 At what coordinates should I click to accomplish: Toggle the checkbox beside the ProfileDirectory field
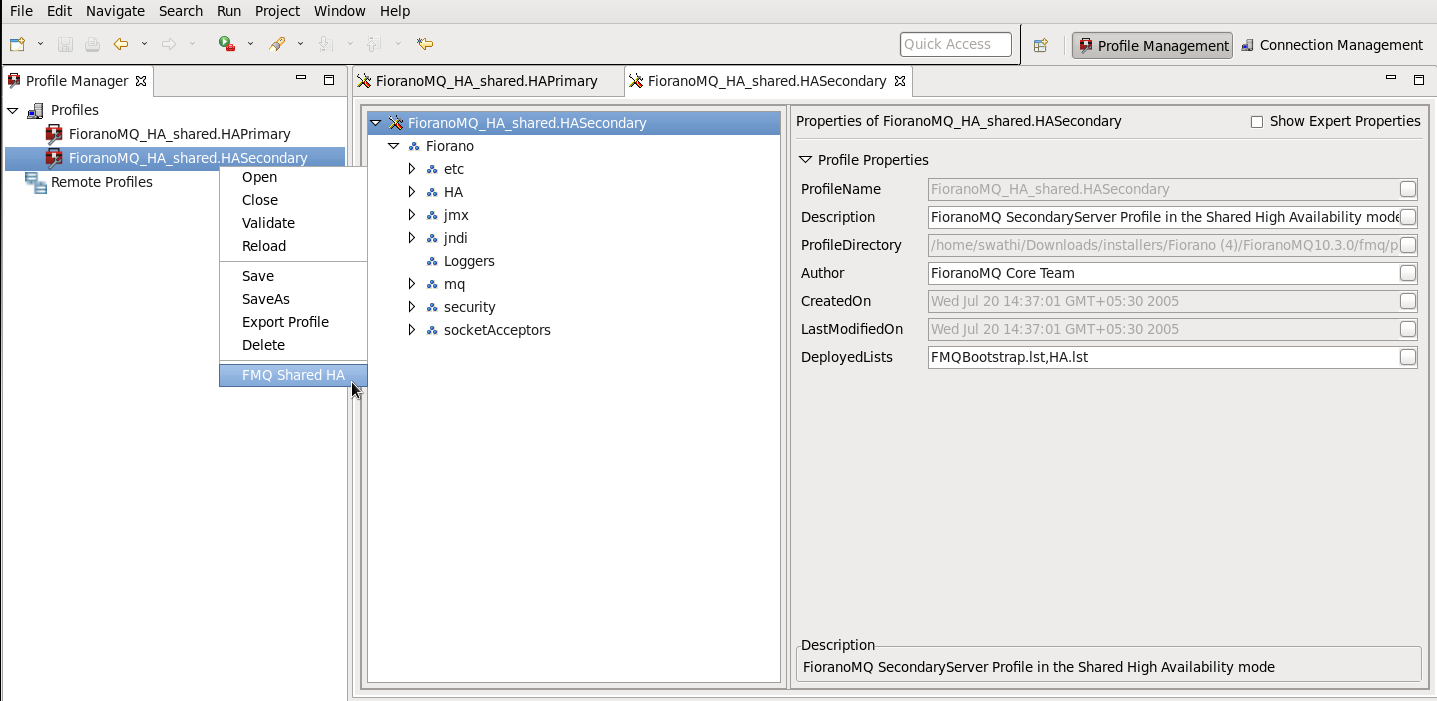1408,245
